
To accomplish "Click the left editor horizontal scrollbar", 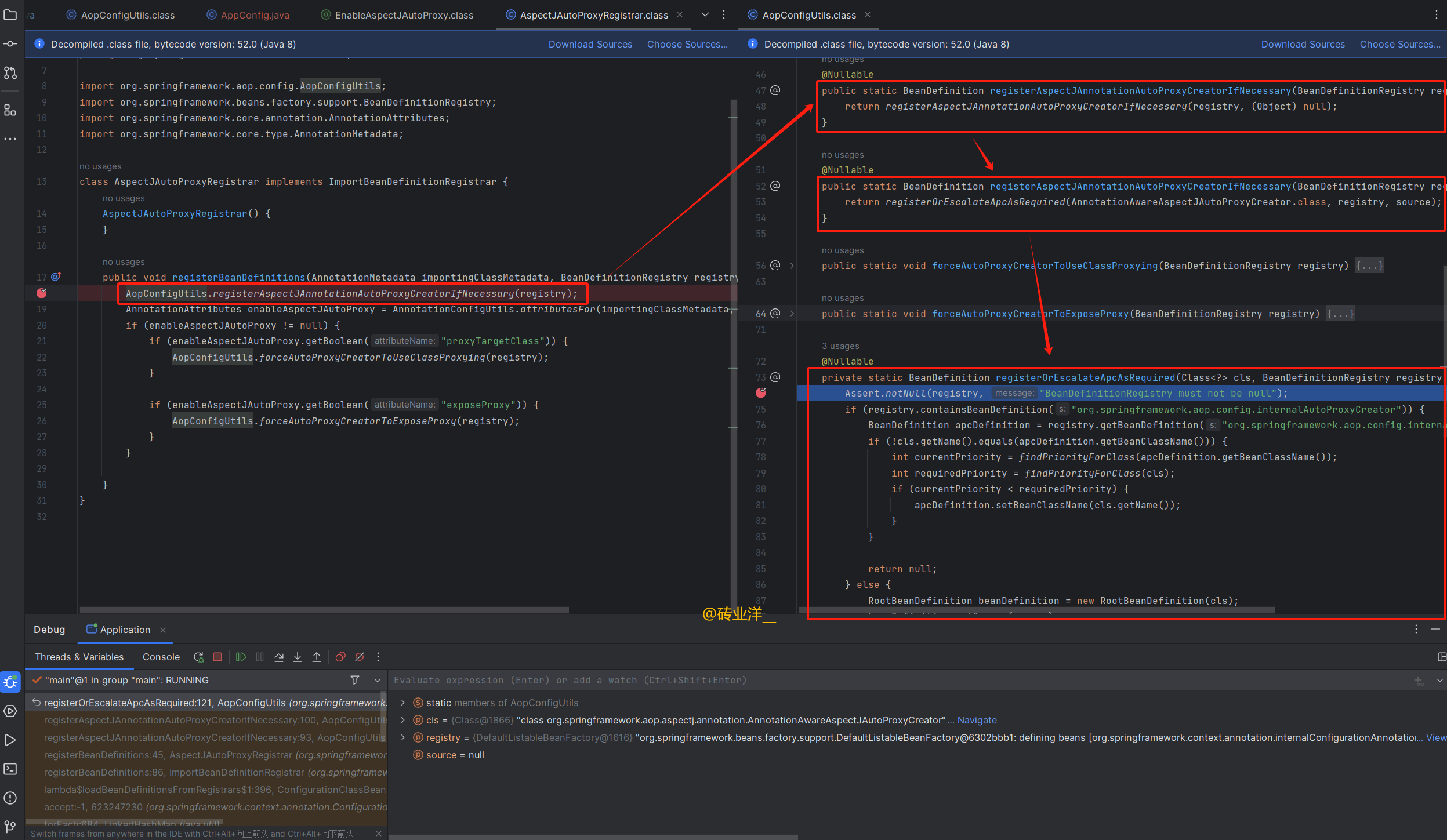I will click(x=324, y=610).
